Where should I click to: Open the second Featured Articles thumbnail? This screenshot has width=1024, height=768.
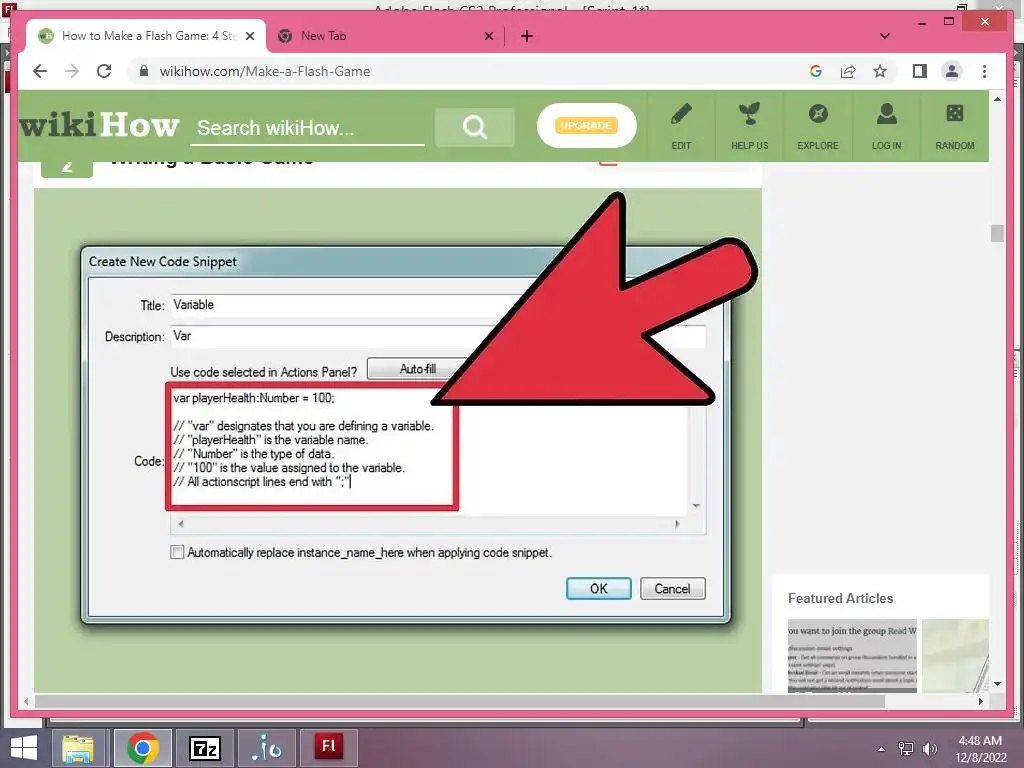[x=955, y=656]
